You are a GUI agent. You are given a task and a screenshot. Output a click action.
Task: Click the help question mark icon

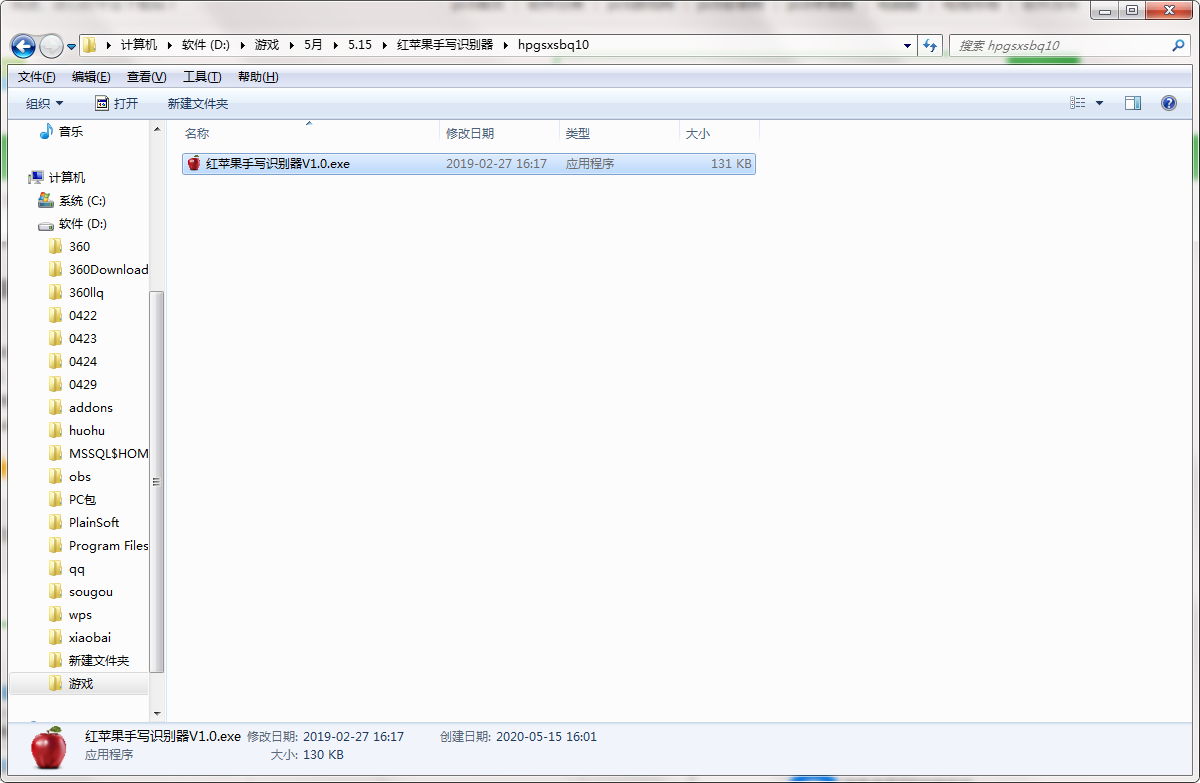[x=1168, y=103]
